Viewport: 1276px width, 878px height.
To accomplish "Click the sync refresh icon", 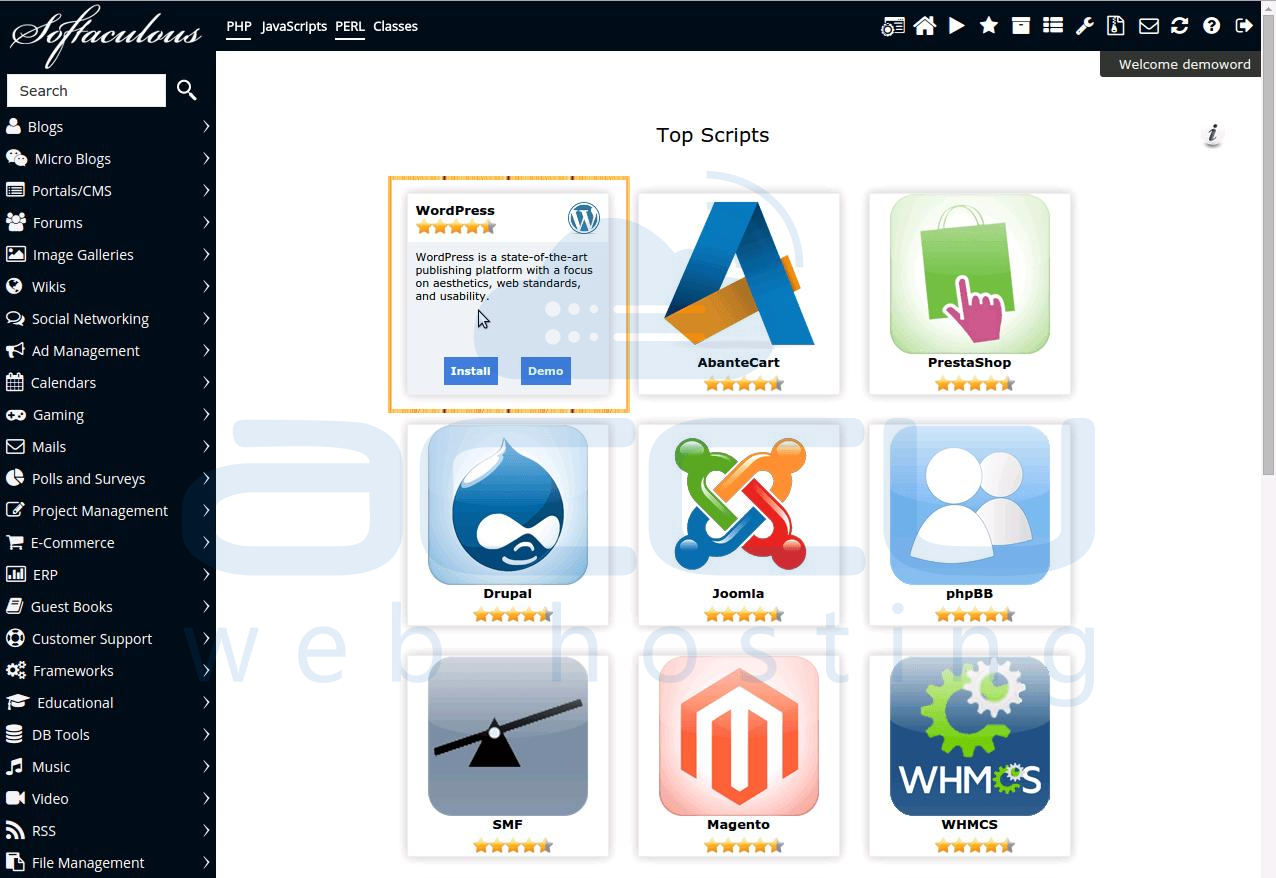I will [x=1180, y=26].
